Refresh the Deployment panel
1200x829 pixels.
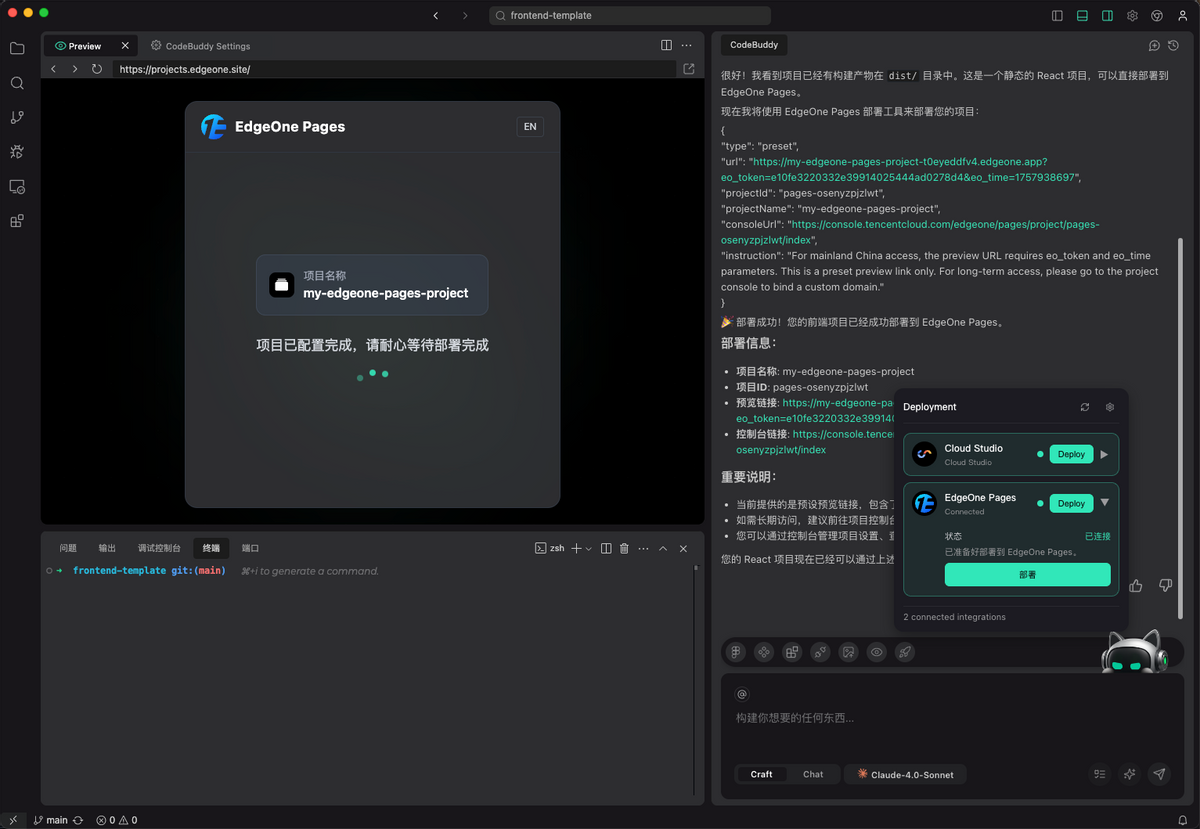tap(1084, 407)
